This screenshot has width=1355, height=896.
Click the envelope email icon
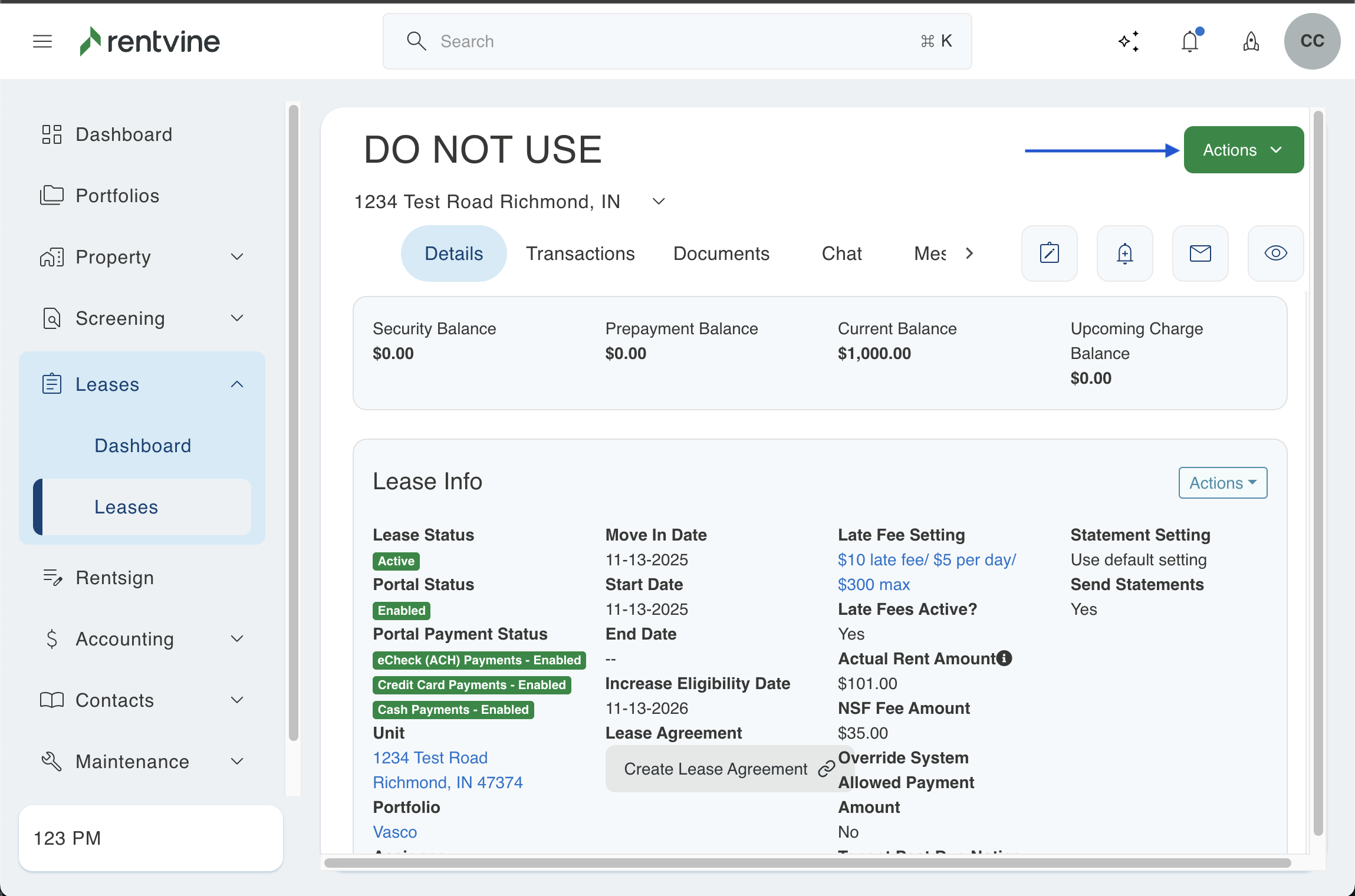coord(1201,253)
